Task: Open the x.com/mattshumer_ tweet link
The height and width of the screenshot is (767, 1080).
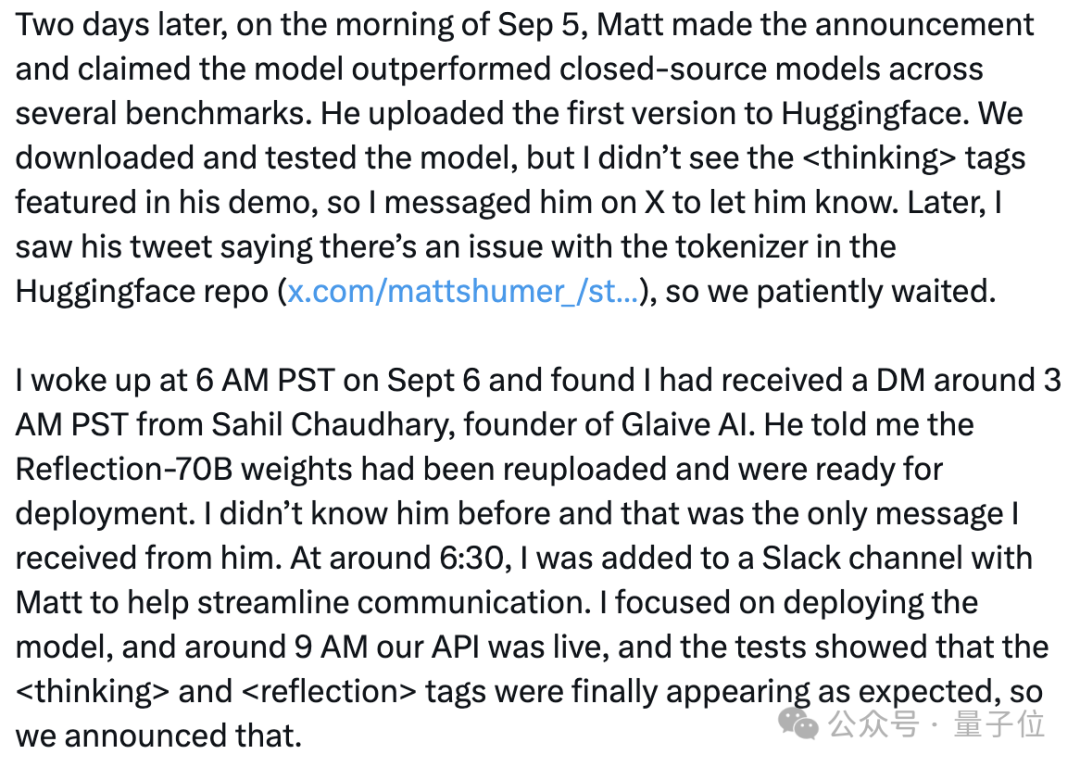Action: 463,291
